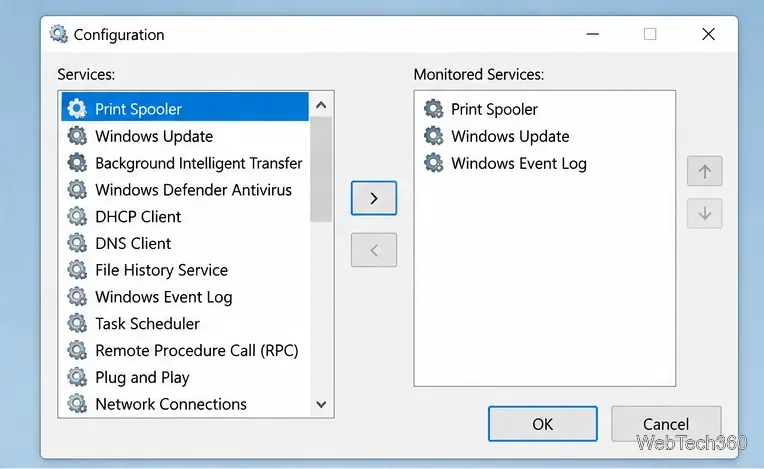
Task: Select the Plug and Play service
Action: [x=185, y=377]
